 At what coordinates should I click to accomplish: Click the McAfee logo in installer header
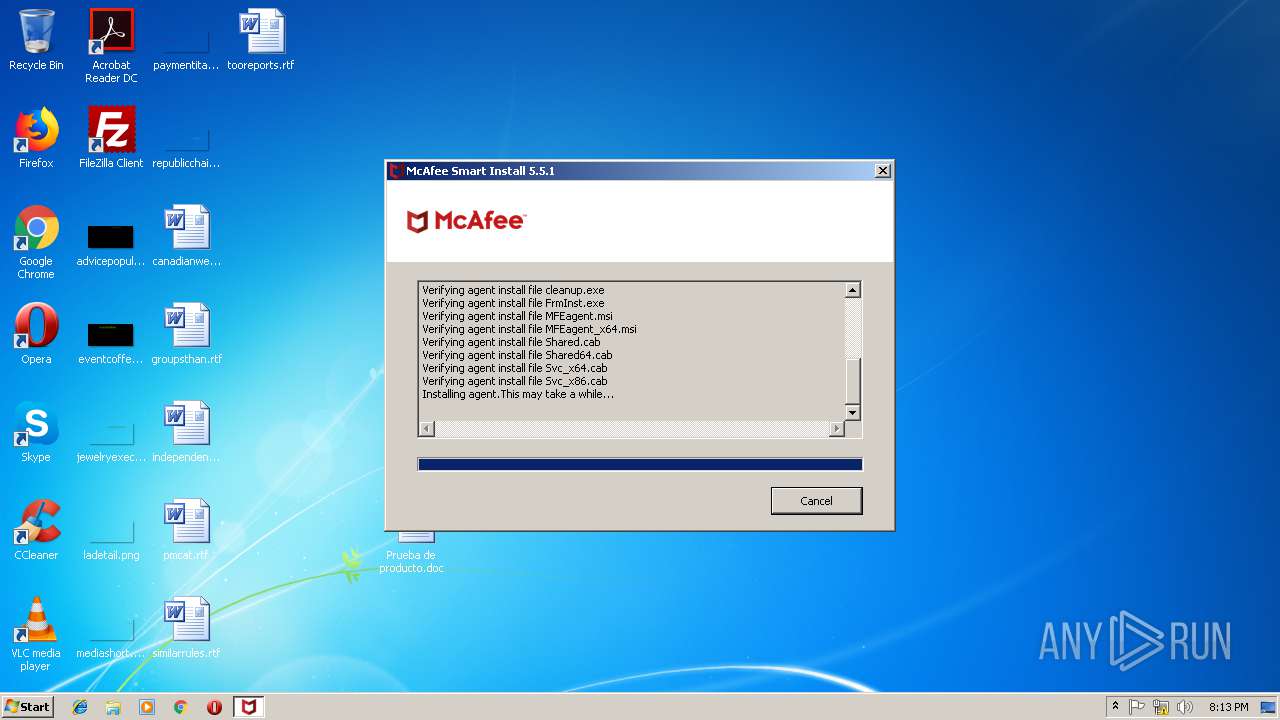466,221
